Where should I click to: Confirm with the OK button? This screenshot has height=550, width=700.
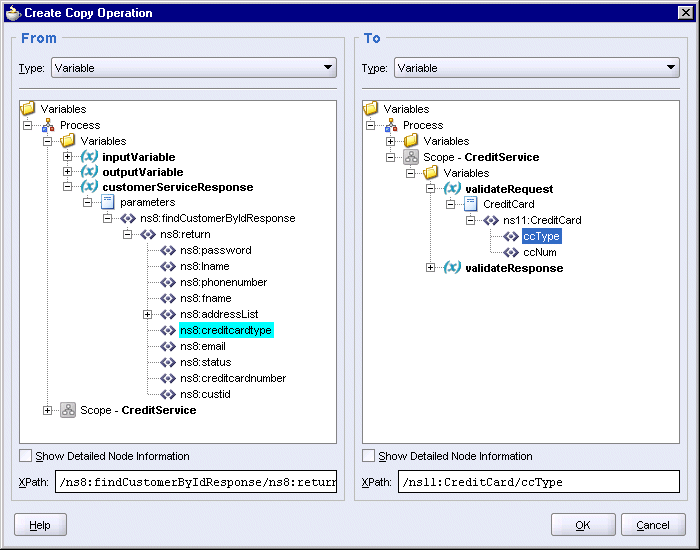click(x=583, y=525)
